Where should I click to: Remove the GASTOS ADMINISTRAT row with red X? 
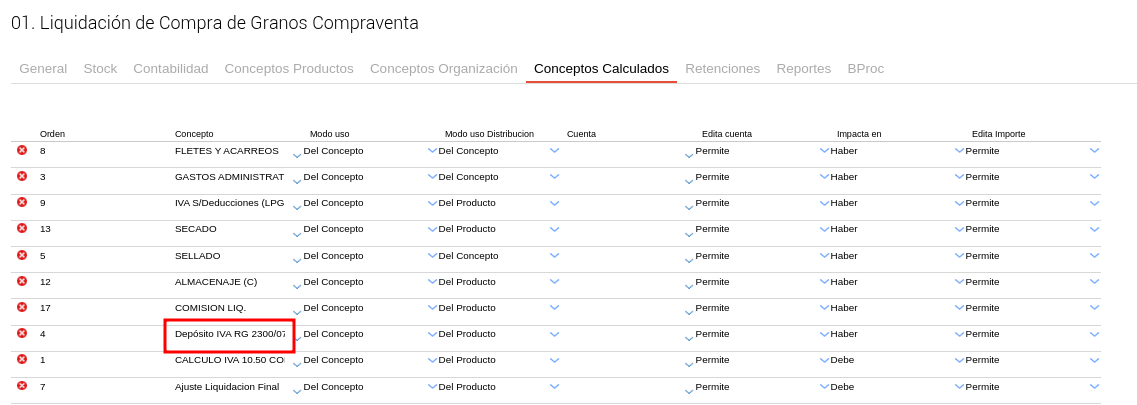click(22, 176)
